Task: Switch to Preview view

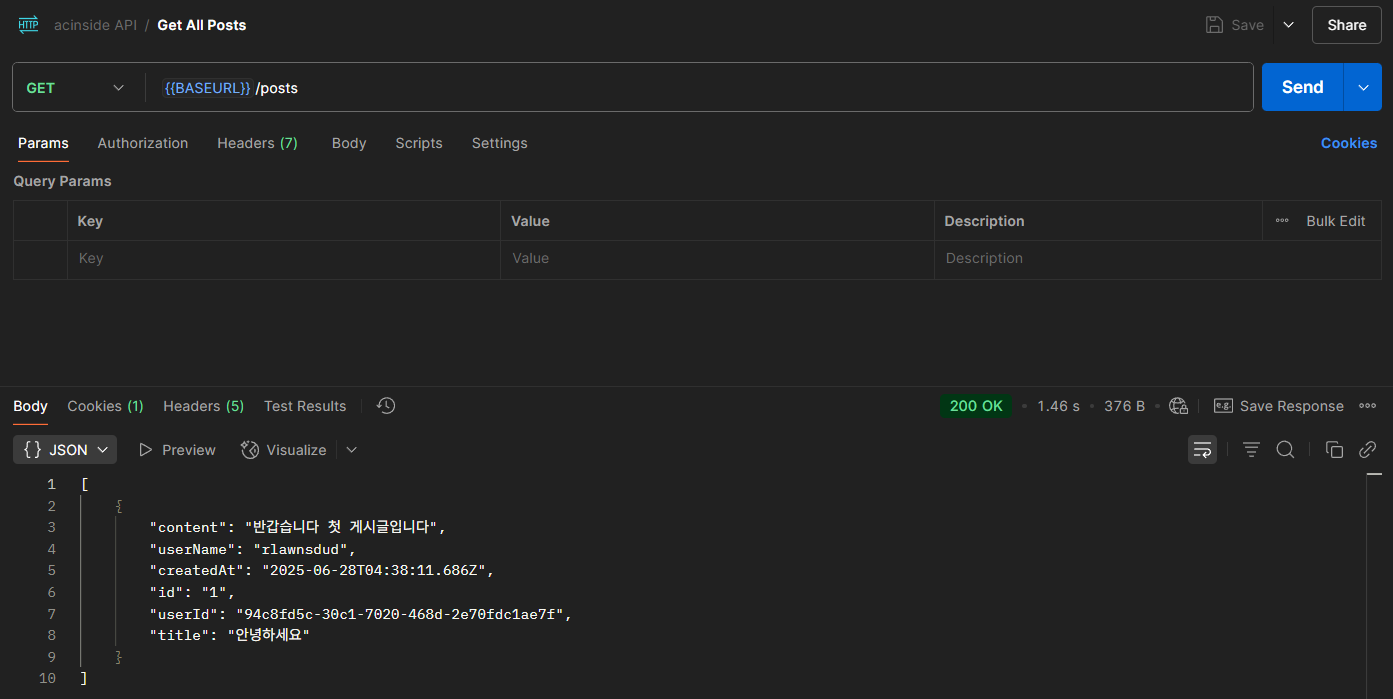Action: tap(177, 450)
